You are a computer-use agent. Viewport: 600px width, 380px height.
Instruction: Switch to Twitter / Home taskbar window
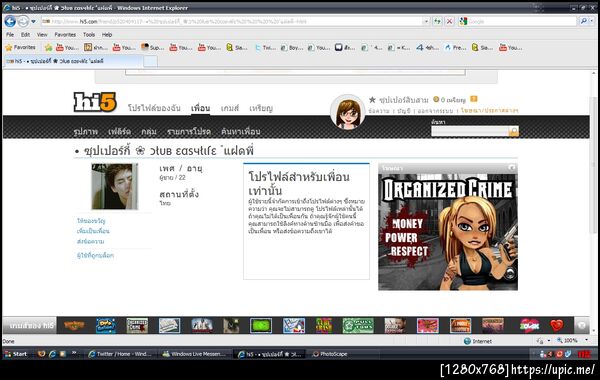[x=120, y=354]
